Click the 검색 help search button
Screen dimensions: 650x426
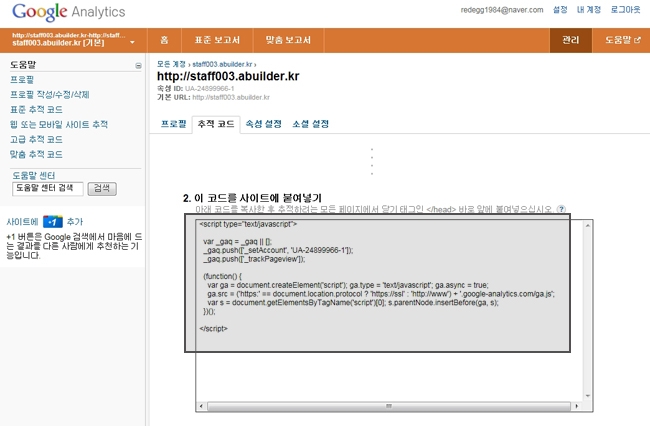coord(102,188)
